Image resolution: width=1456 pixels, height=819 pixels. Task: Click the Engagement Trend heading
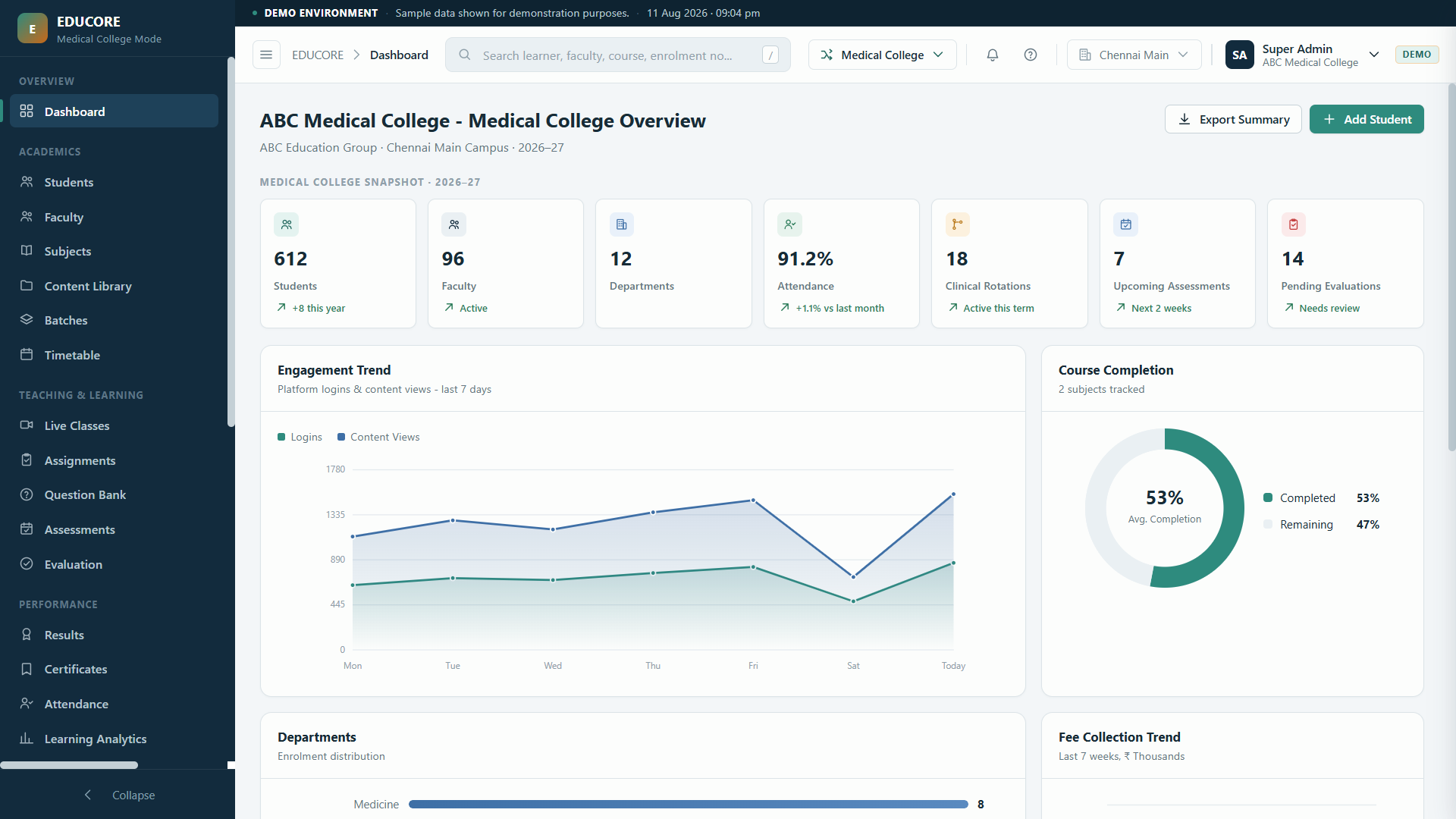point(334,370)
